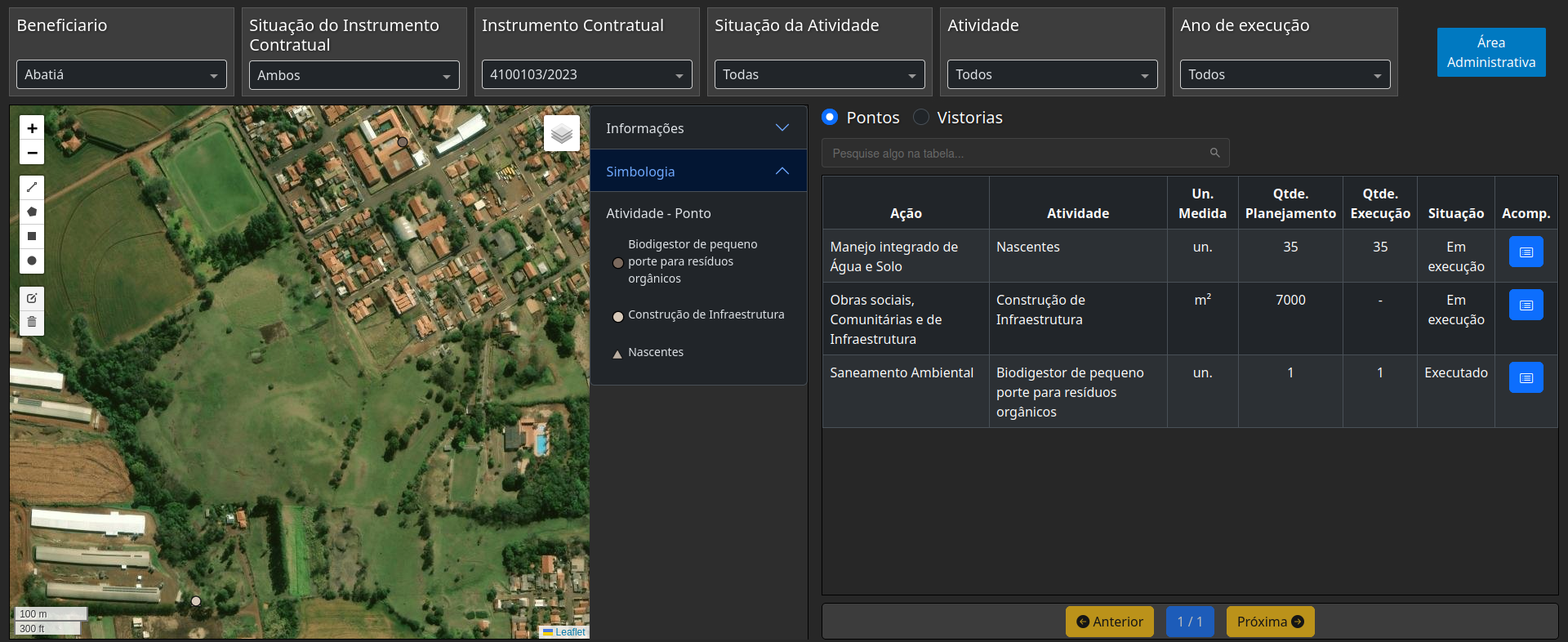Zoom in on the map
The image size is (1568, 642).
[32, 128]
